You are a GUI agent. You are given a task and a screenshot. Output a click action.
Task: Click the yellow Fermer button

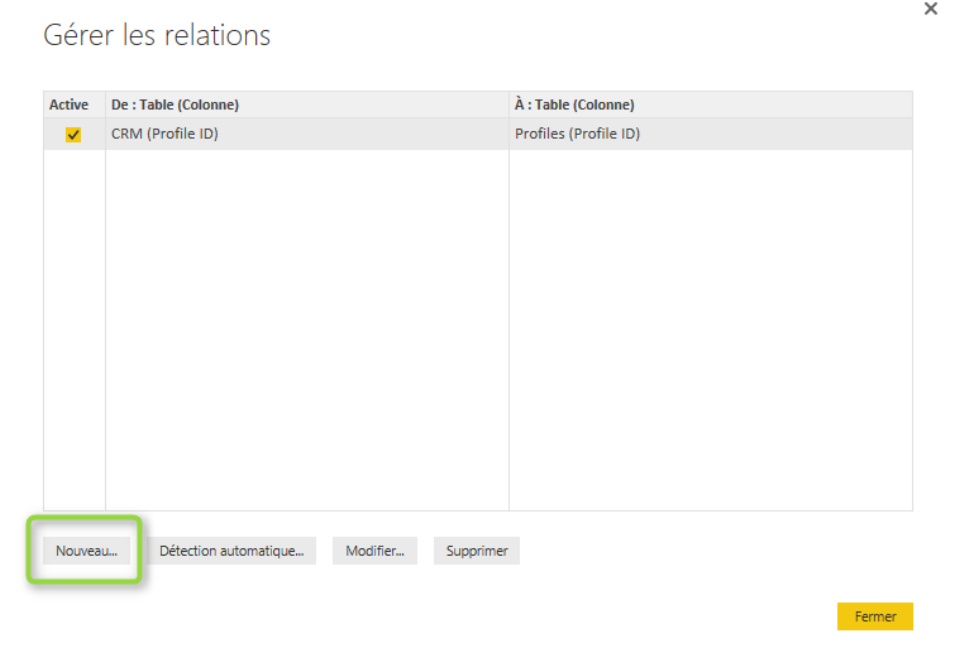click(875, 617)
